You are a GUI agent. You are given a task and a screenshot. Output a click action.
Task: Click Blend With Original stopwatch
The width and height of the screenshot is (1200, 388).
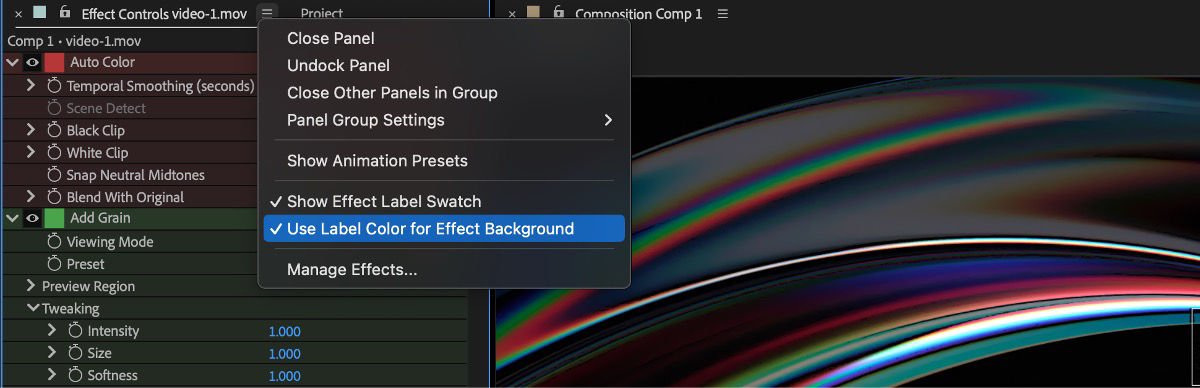54,197
